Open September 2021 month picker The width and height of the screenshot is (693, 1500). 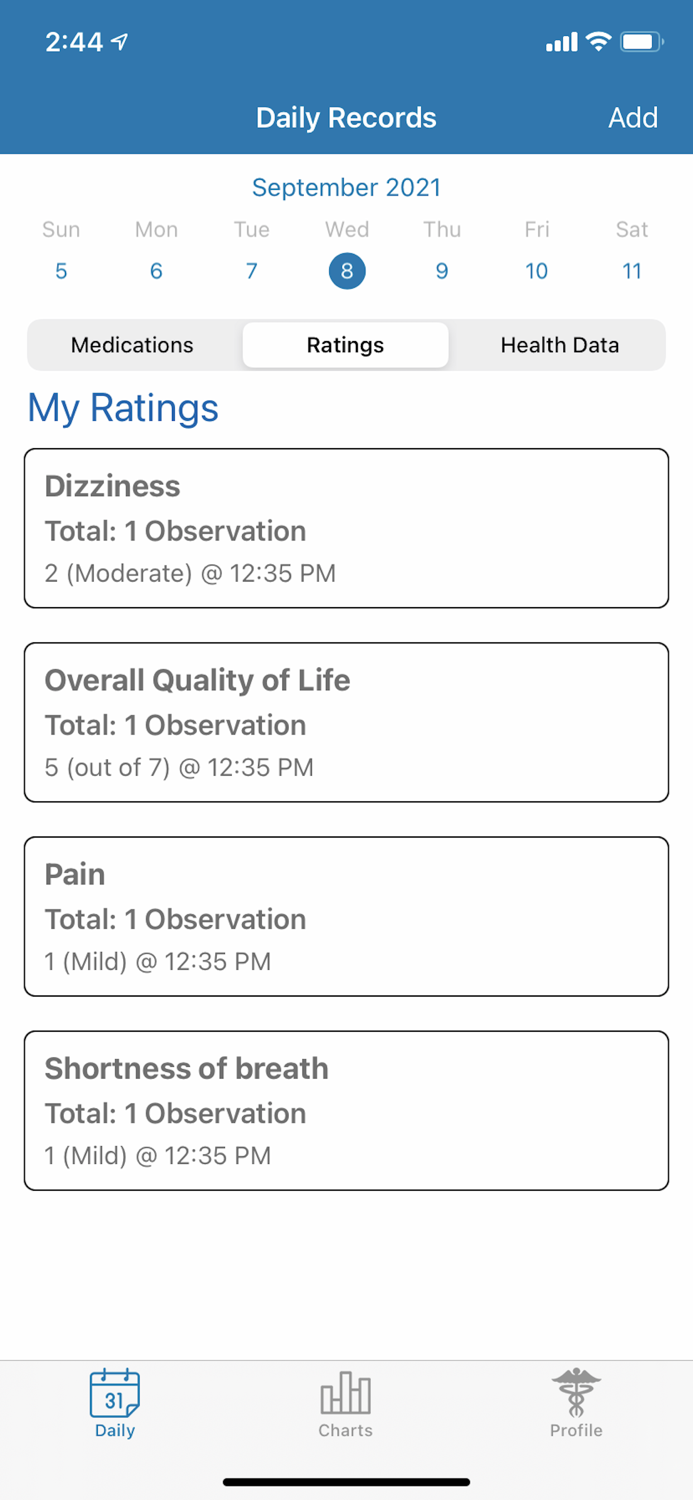[346, 187]
